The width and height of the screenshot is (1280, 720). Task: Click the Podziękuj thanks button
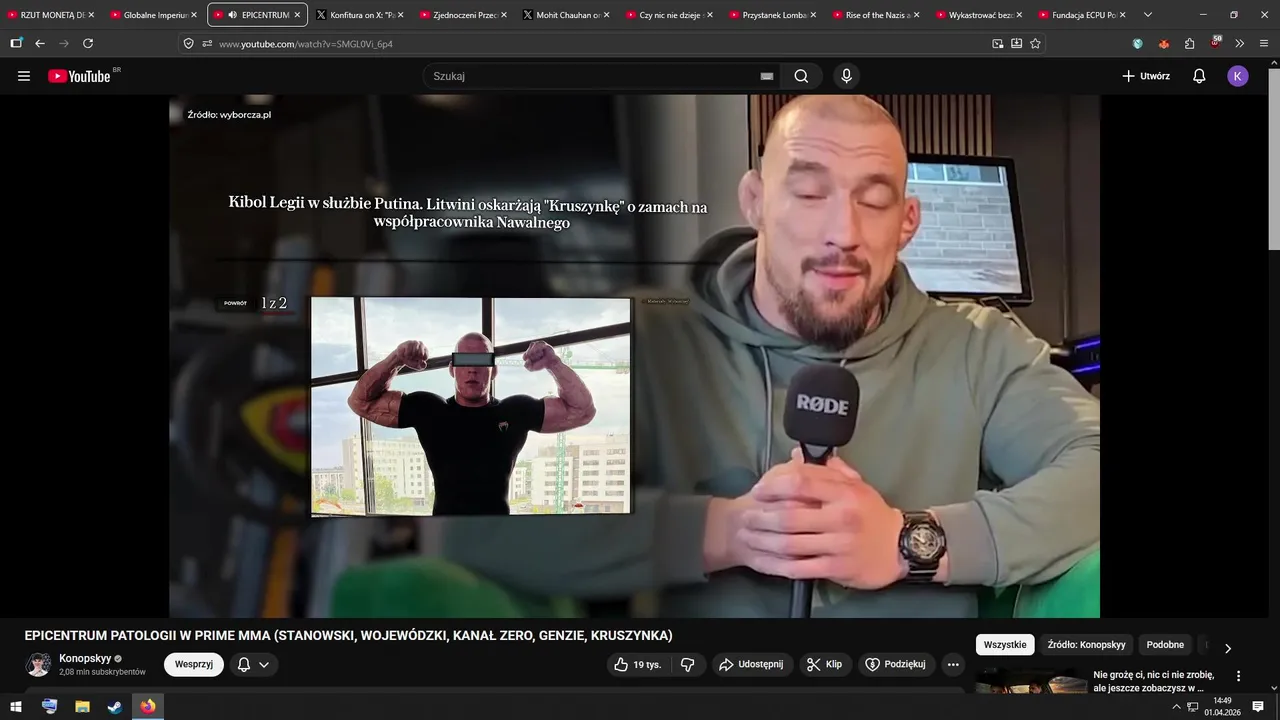tap(896, 664)
